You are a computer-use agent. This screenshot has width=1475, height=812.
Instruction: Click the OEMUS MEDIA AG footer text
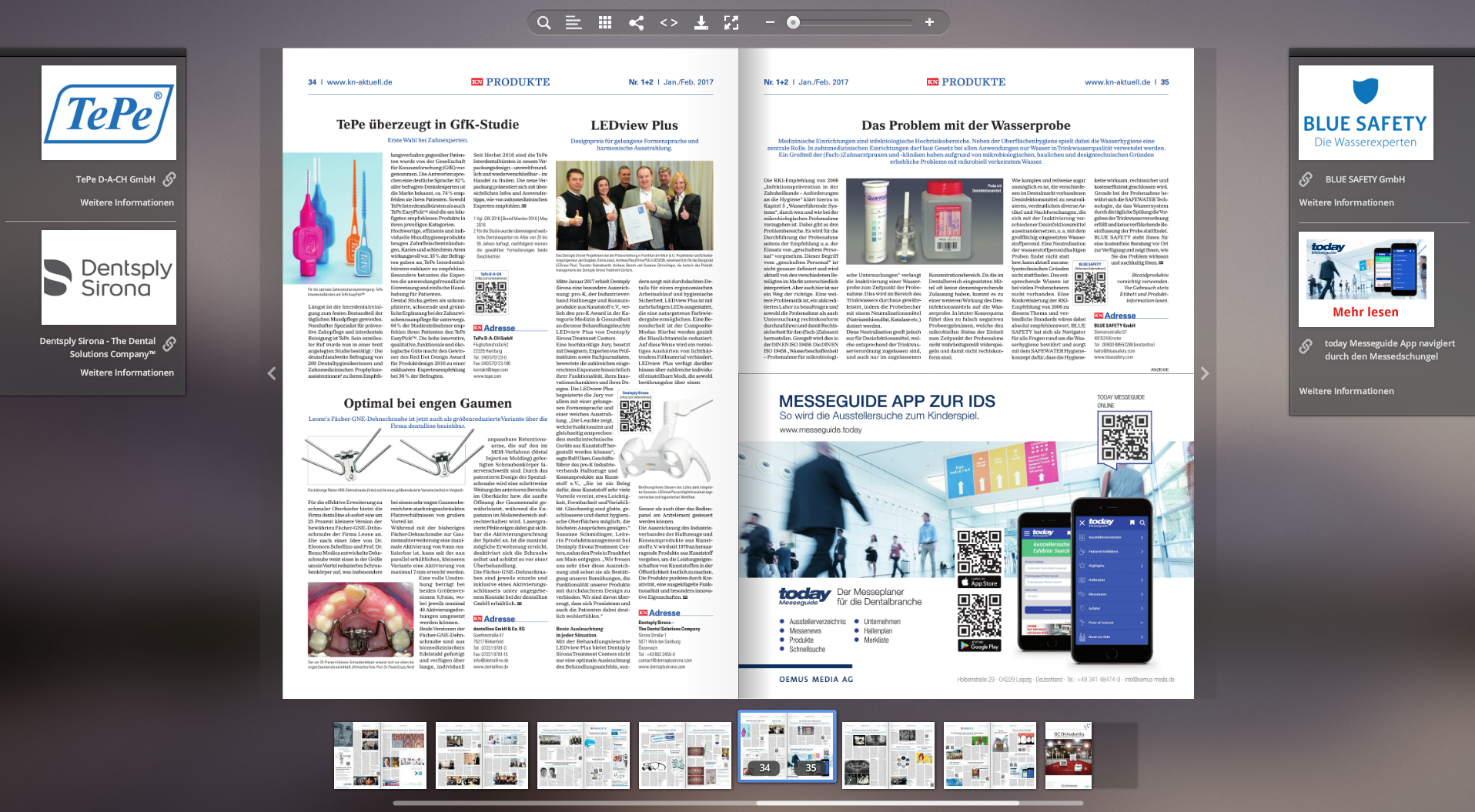(x=816, y=680)
